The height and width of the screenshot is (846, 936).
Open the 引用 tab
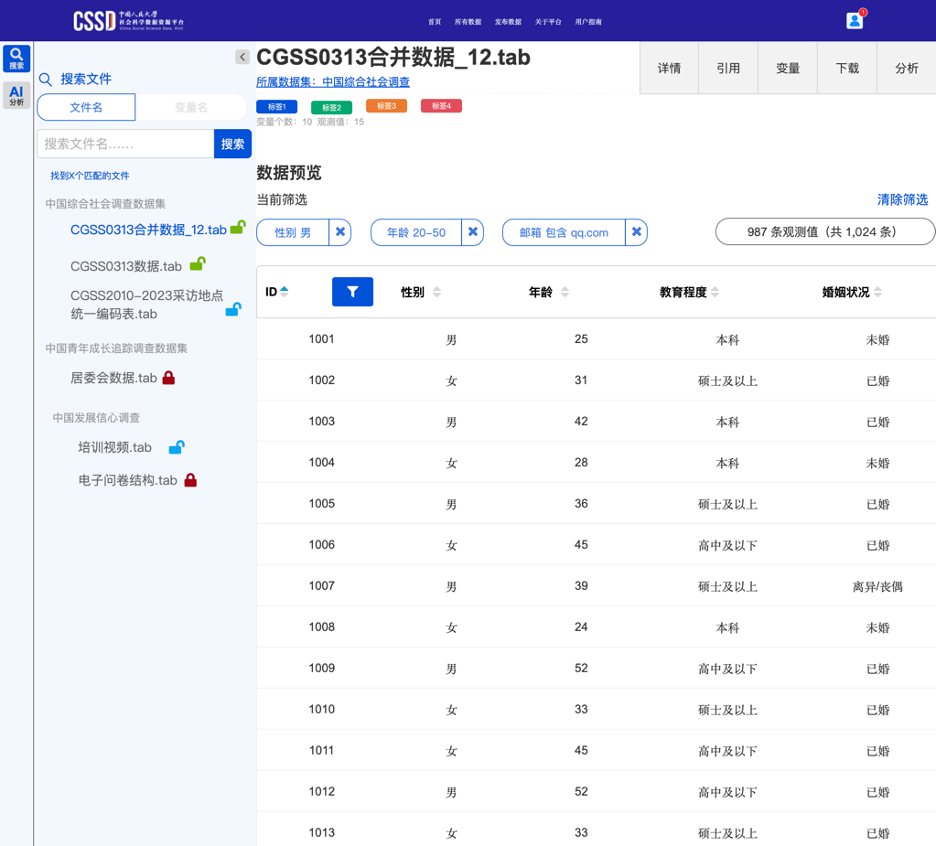pyautogui.click(x=728, y=68)
